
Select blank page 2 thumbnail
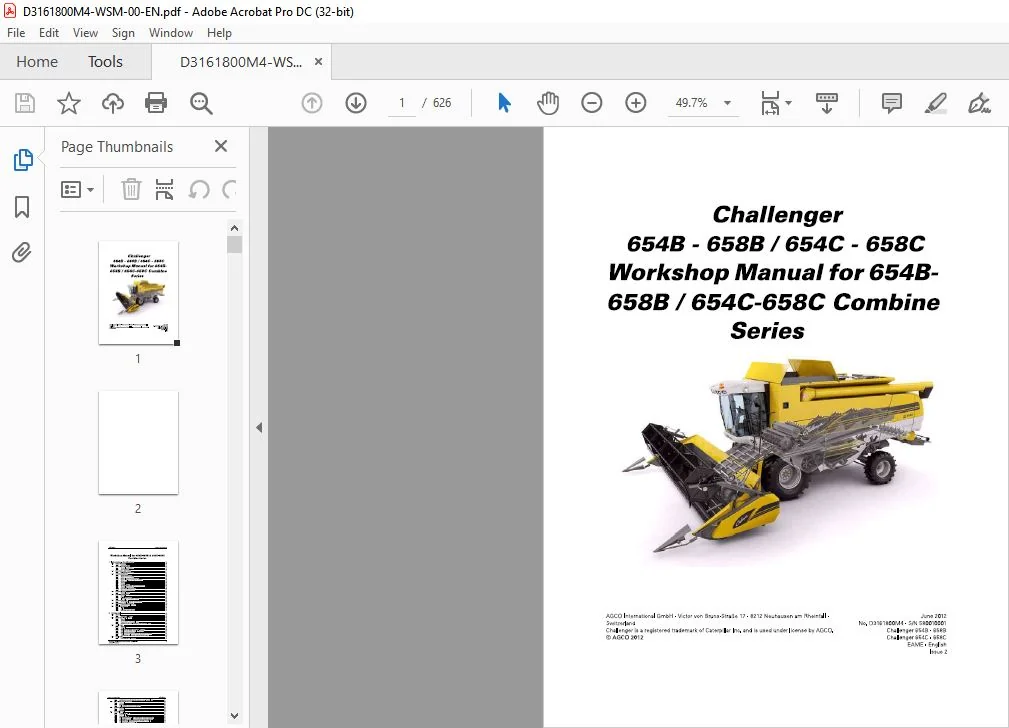[138, 443]
